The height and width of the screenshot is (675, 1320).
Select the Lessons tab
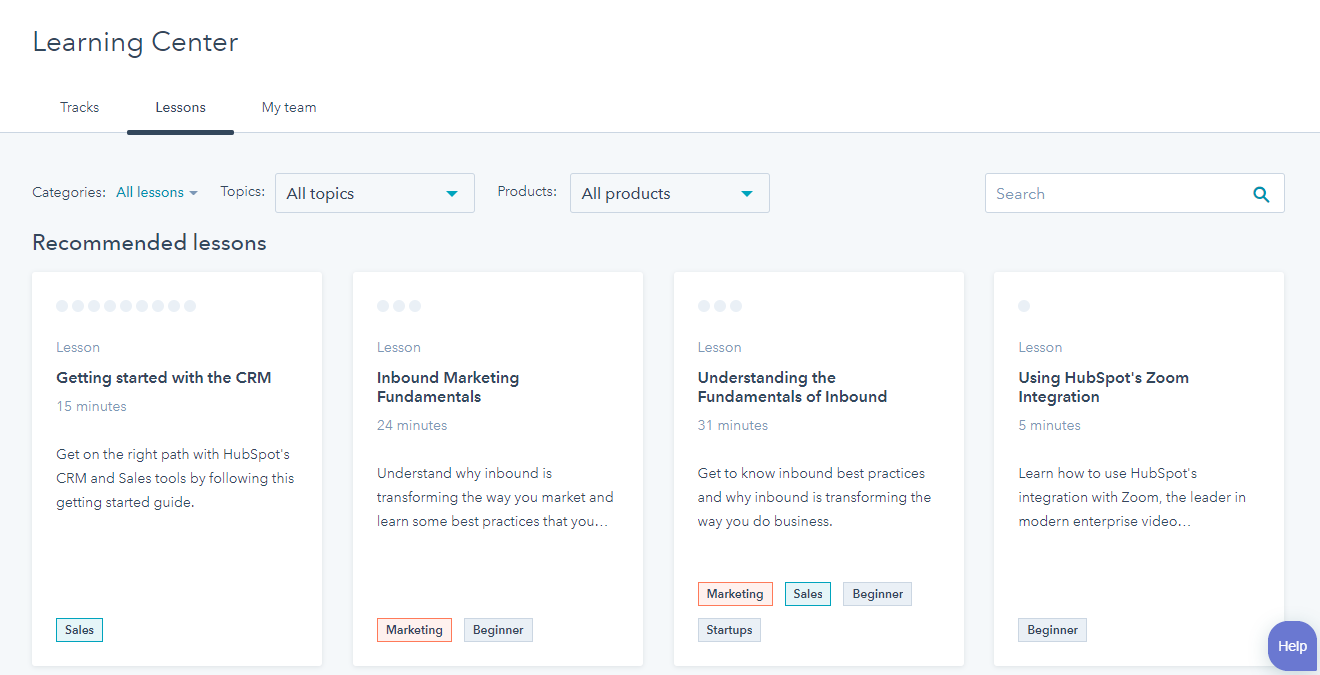pos(180,107)
